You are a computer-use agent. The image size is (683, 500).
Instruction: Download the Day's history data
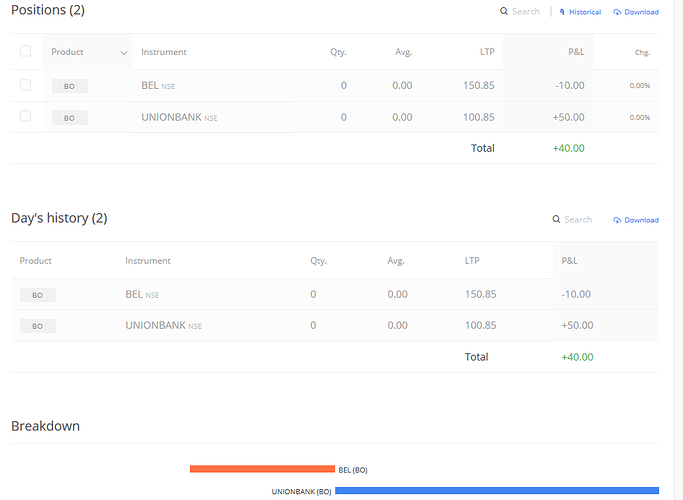[641, 220]
